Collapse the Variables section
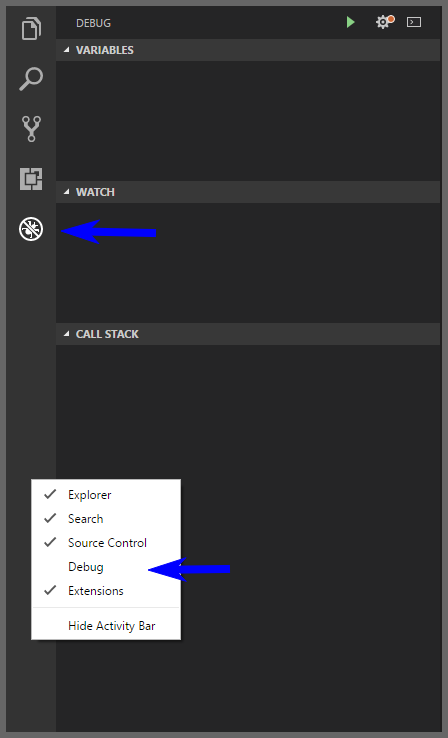448x738 pixels. (248, 50)
